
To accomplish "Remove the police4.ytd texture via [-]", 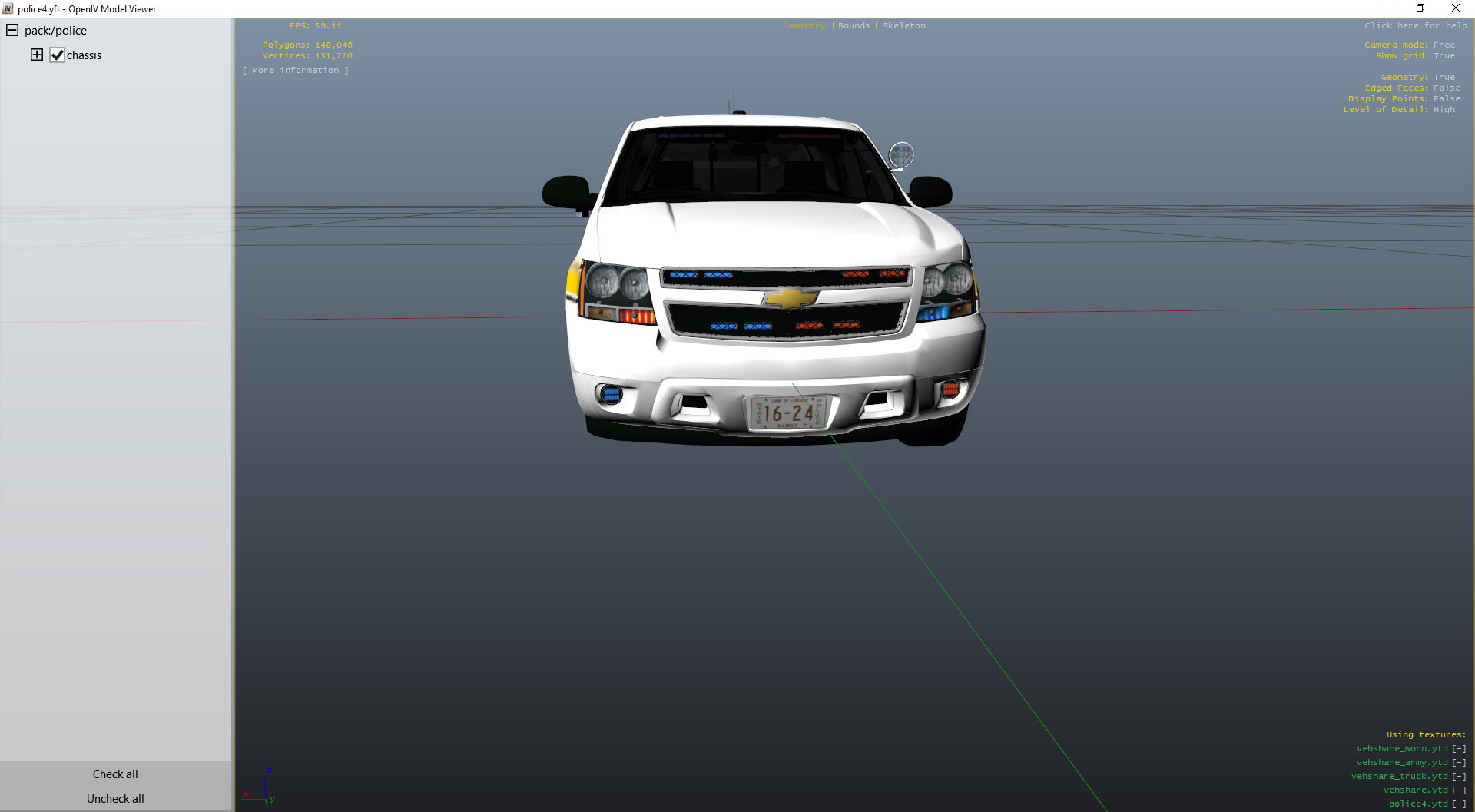I will [x=1459, y=804].
